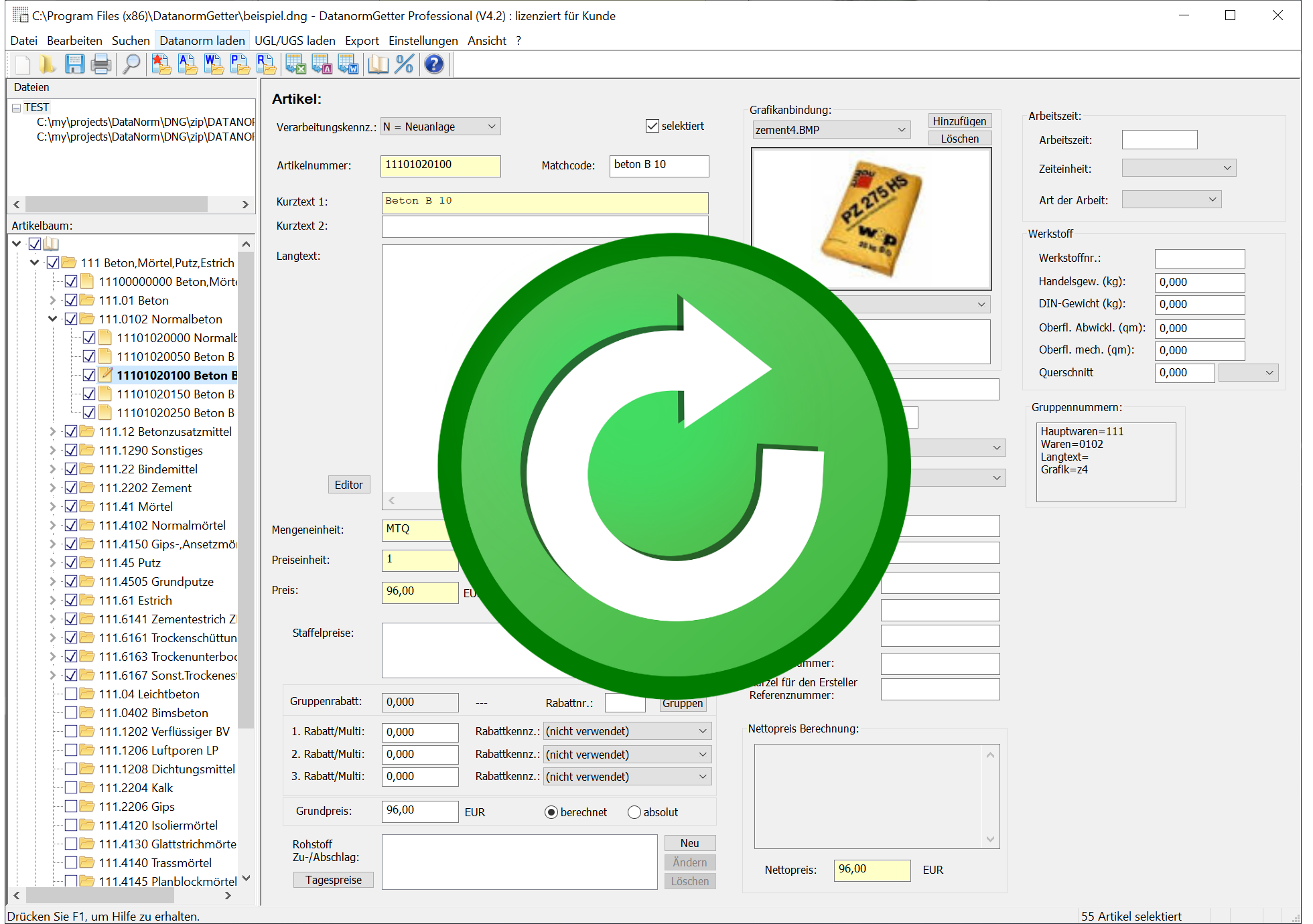Viewport: 1313px width, 924px height.
Task: Click the magnifying glass search icon
Action: (132, 64)
